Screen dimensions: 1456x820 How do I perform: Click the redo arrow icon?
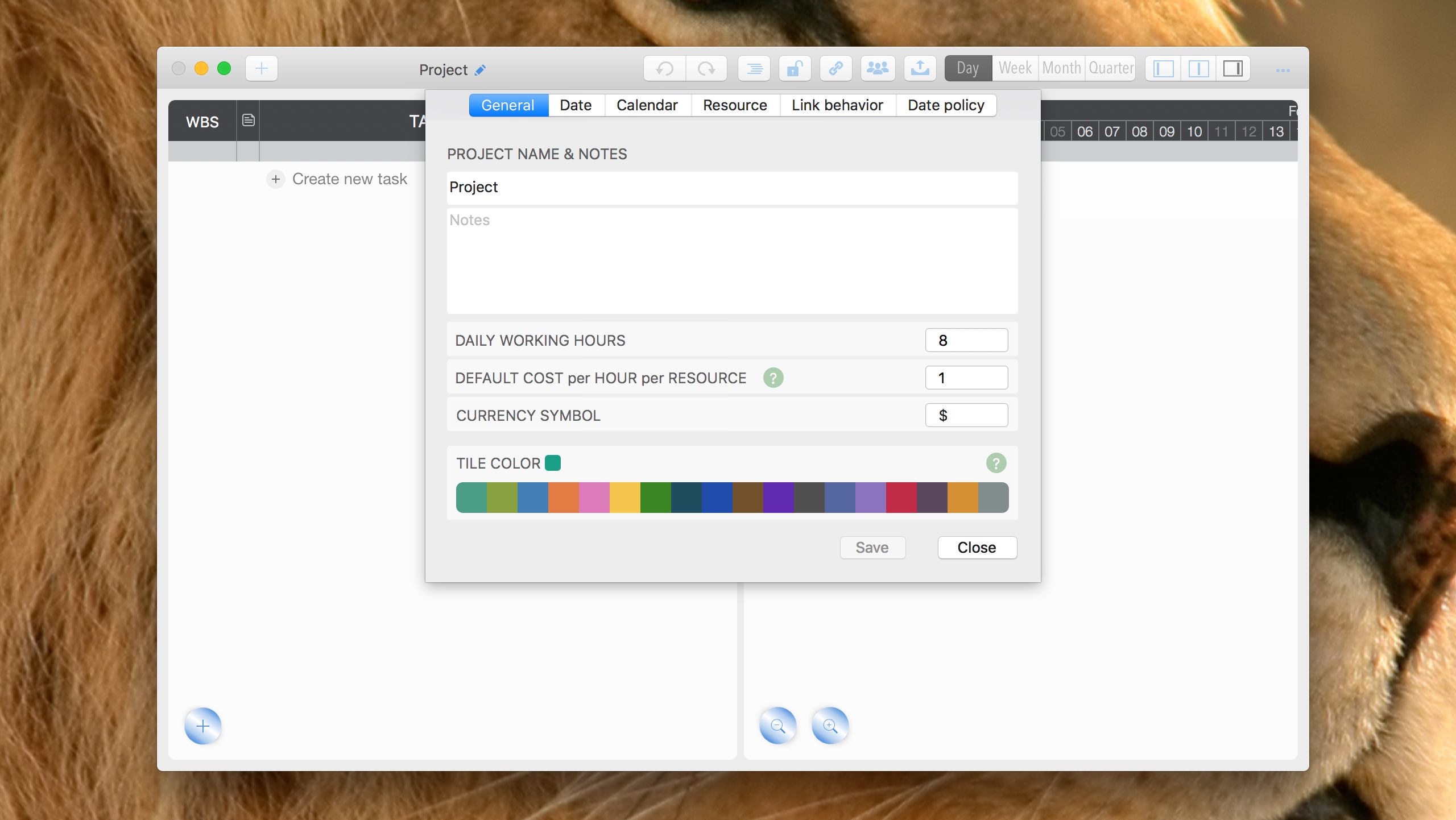(706, 69)
